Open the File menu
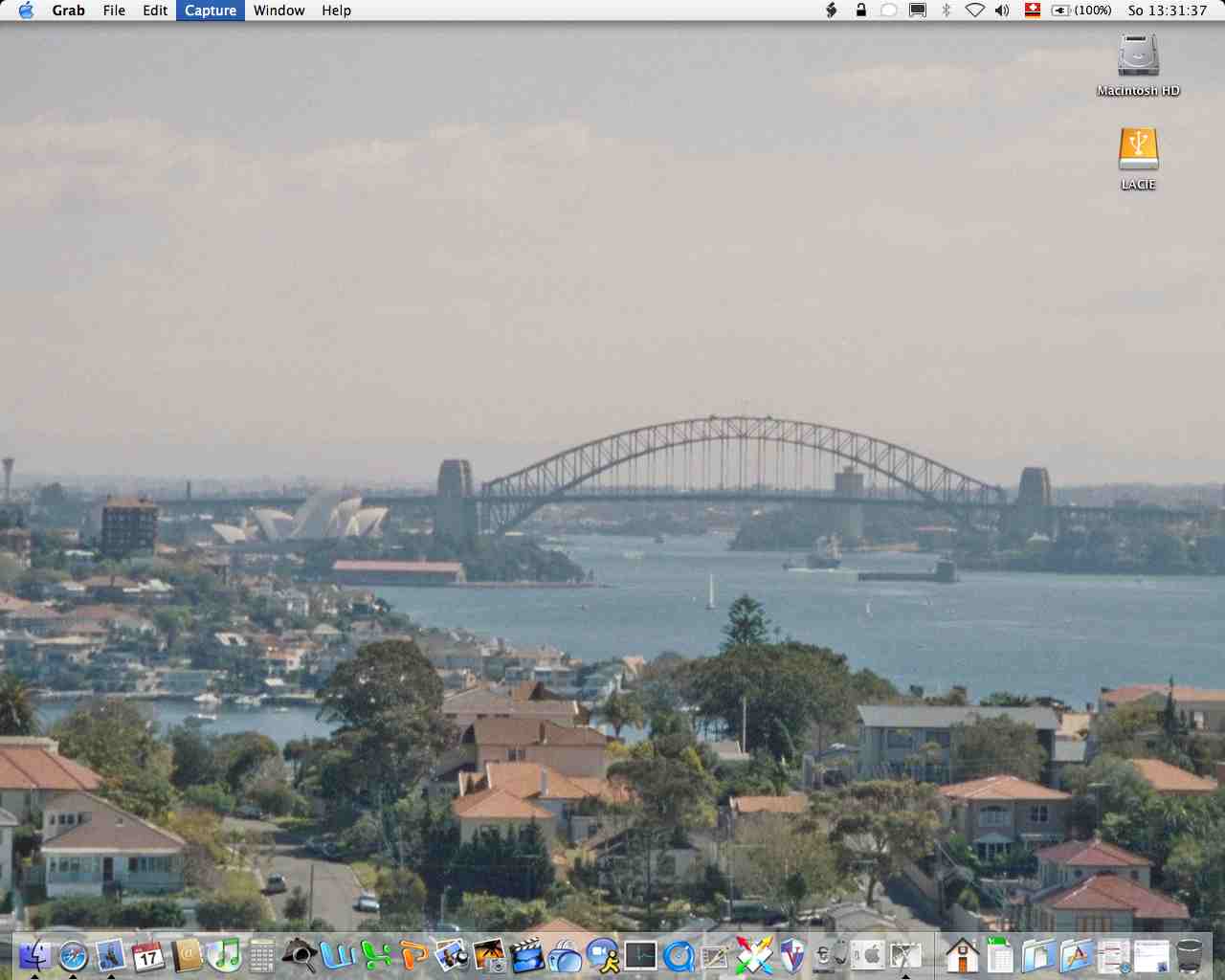 114,11
